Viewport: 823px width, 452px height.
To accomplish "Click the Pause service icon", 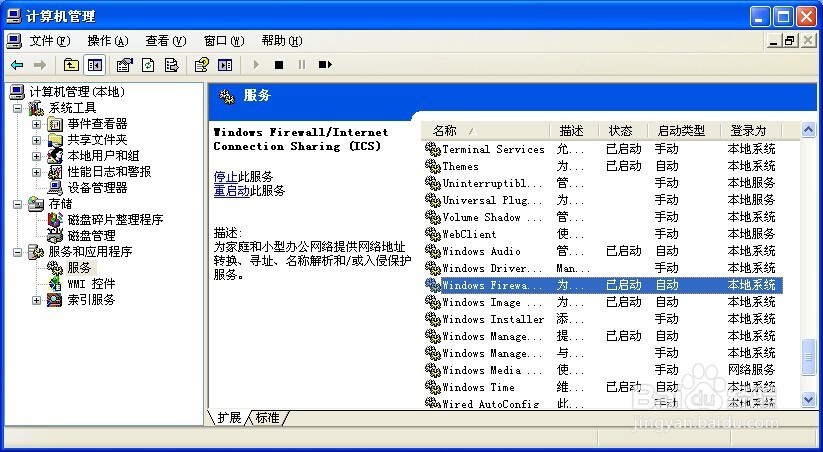I will [x=302, y=65].
